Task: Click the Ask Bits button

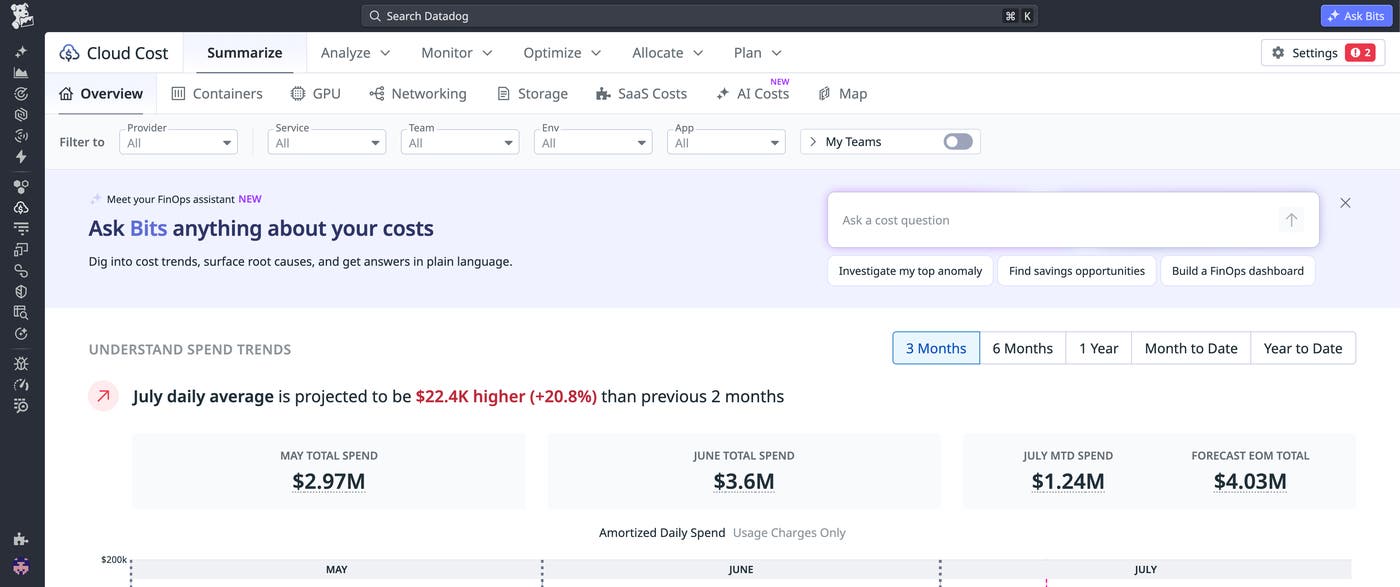Action: 1357,16
